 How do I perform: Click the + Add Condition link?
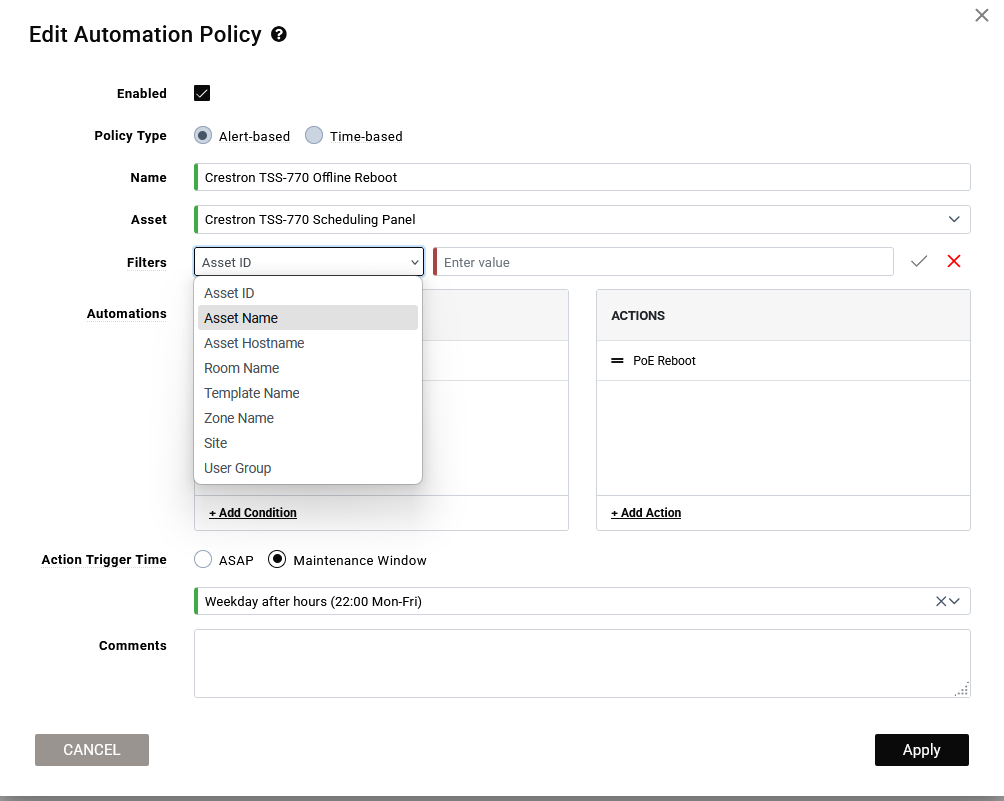coord(253,513)
